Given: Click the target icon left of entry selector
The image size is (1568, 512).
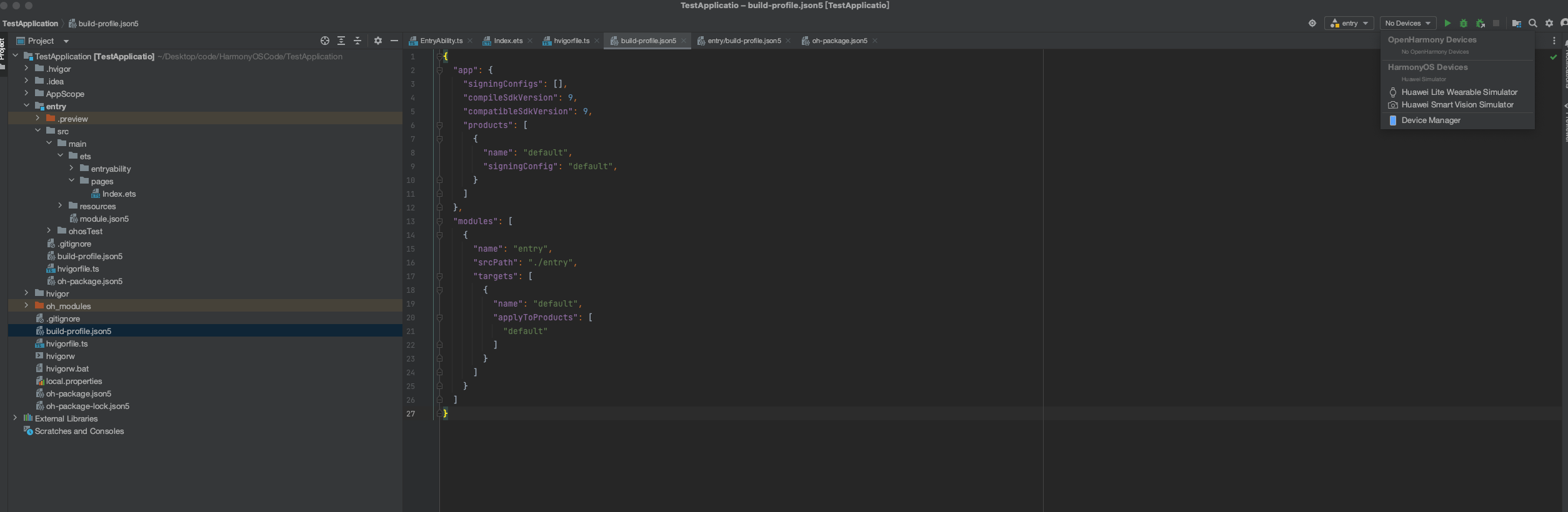Looking at the screenshot, I should tap(1312, 23).
